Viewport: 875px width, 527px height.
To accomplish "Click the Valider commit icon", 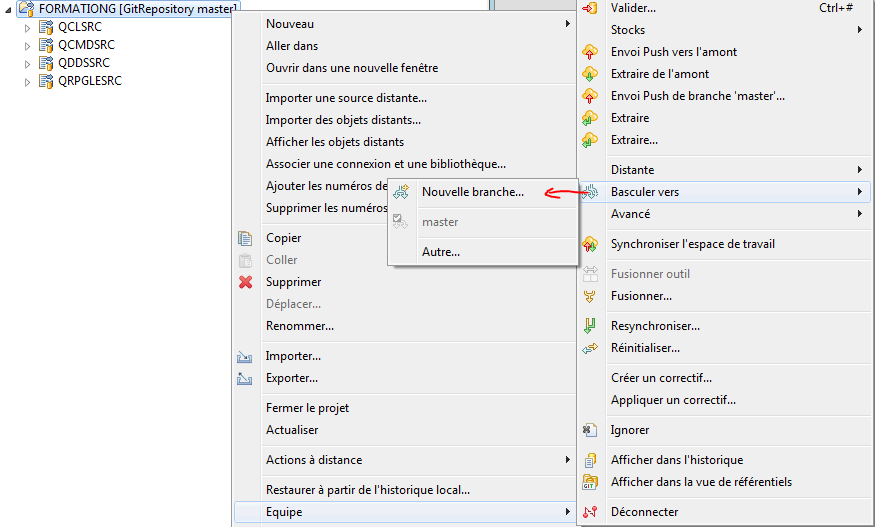I will [x=590, y=8].
